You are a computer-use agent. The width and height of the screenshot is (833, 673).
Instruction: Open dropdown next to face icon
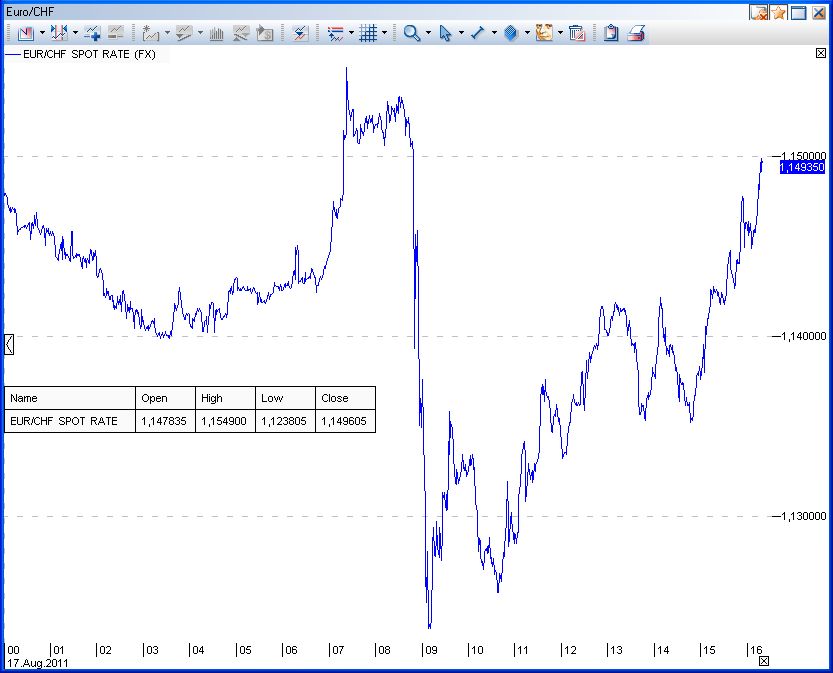(560, 33)
